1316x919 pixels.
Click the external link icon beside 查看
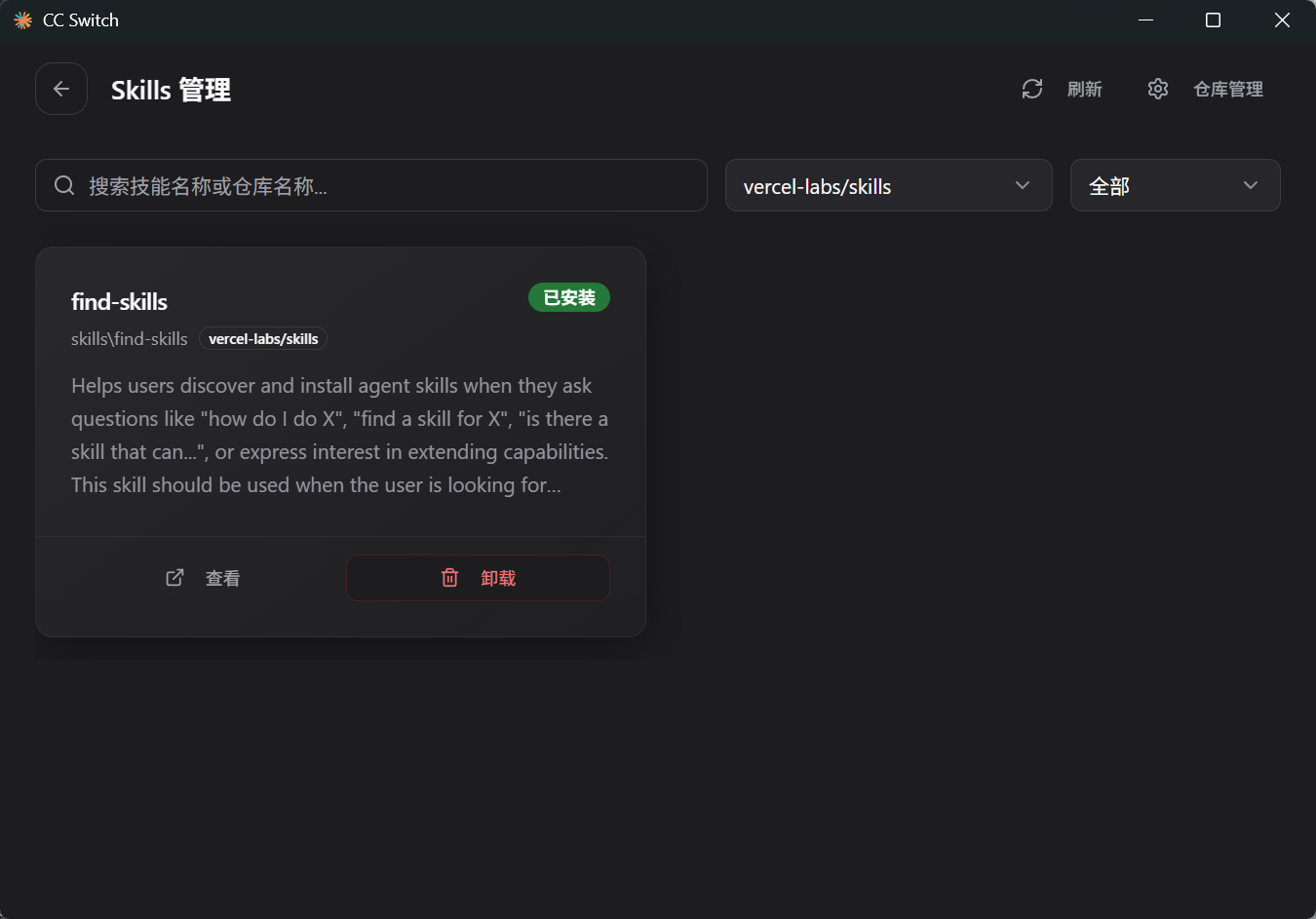coord(174,578)
